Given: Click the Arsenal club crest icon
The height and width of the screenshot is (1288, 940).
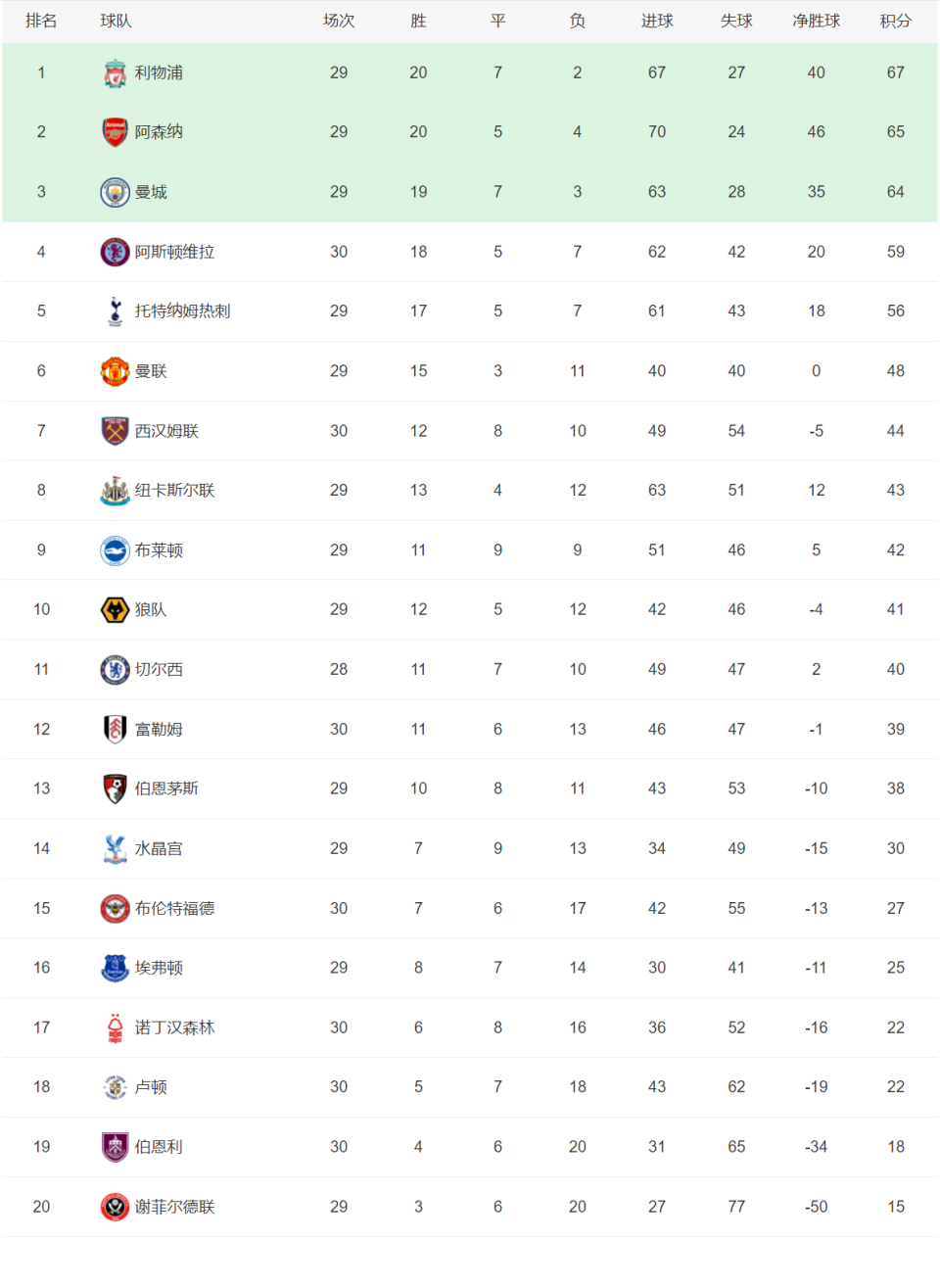Looking at the screenshot, I should [116, 132].
